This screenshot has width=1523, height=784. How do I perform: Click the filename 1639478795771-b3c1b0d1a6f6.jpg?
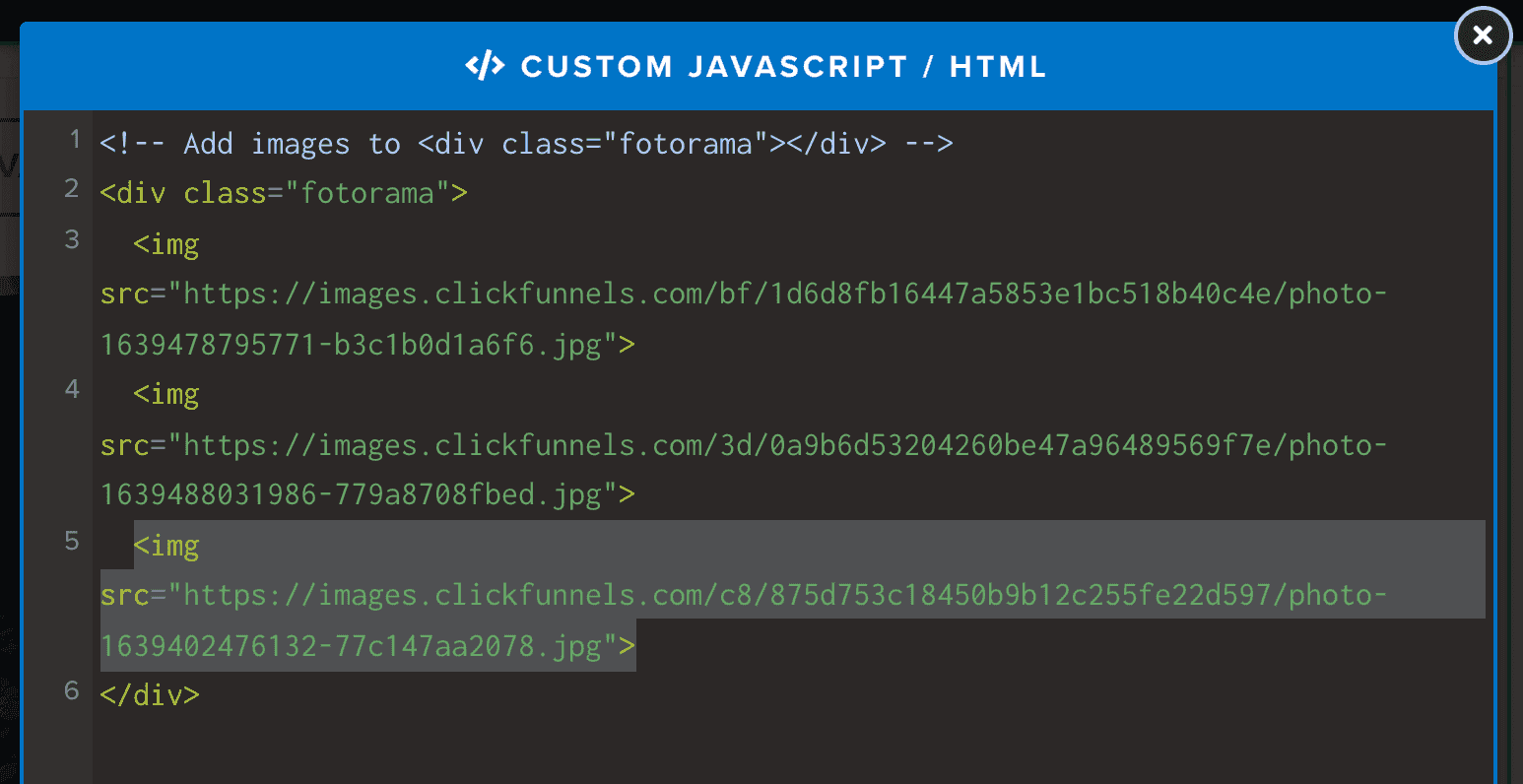tap(351, 346)
